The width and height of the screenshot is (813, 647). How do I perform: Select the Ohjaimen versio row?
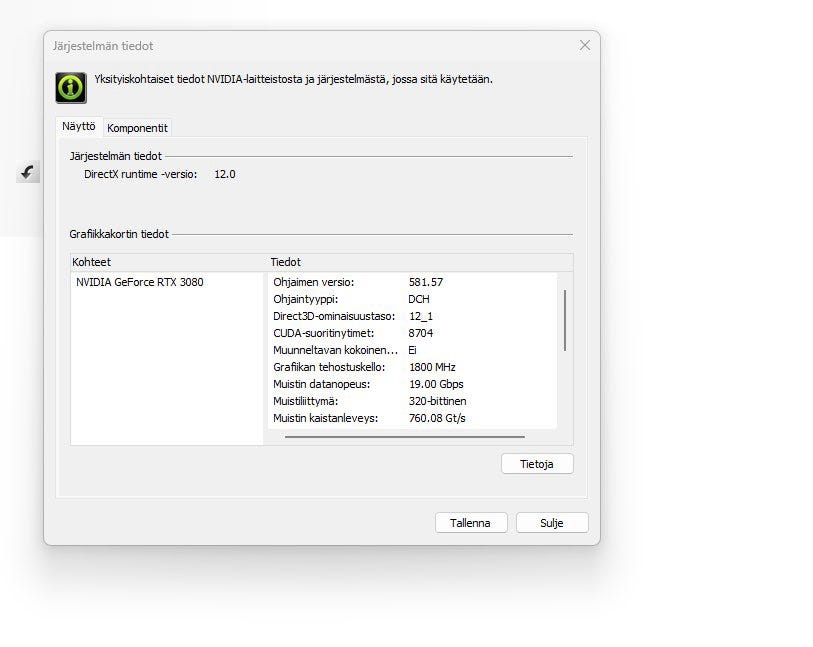coord(412,282)
